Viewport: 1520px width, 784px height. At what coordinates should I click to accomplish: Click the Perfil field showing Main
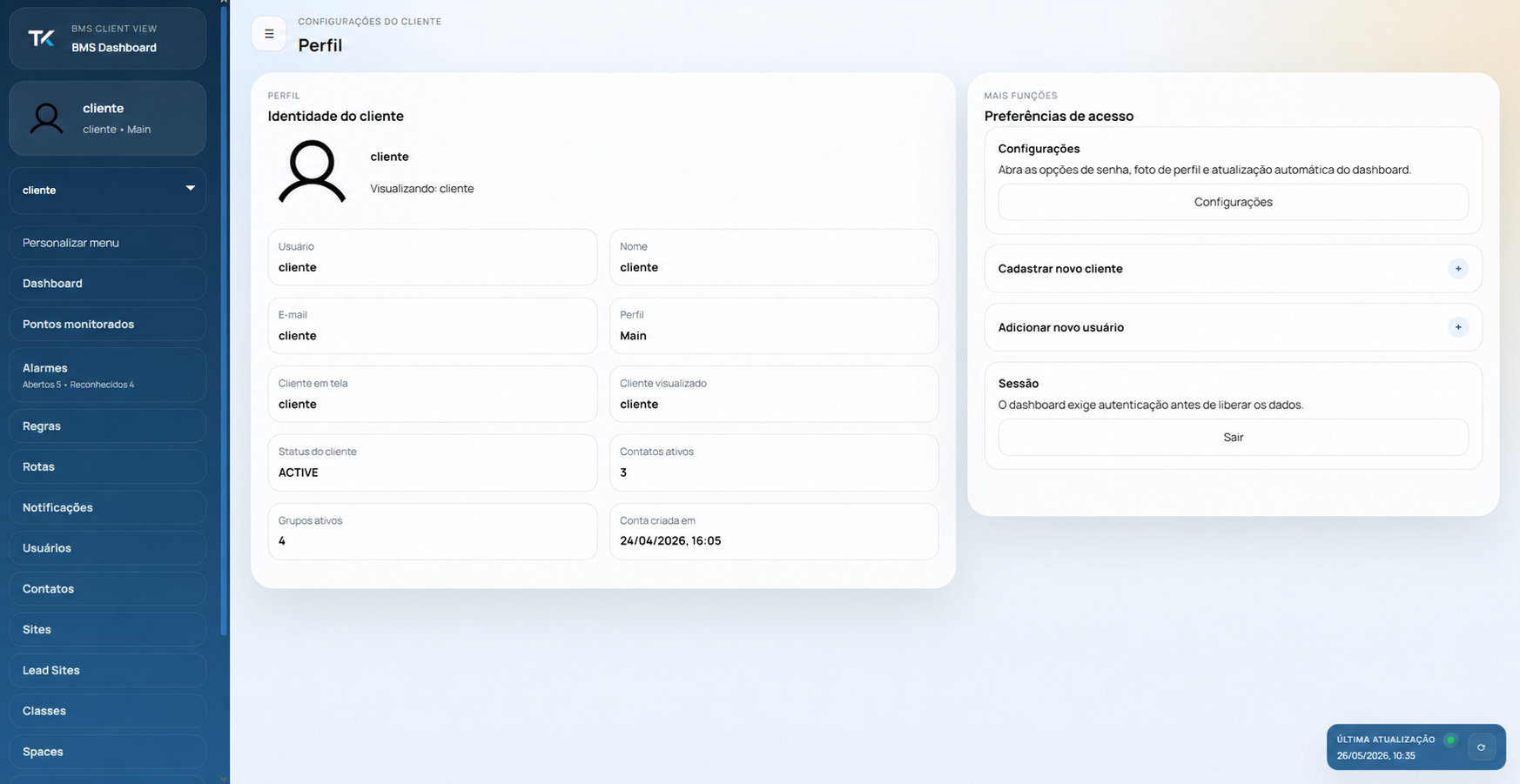click(774, 325)
